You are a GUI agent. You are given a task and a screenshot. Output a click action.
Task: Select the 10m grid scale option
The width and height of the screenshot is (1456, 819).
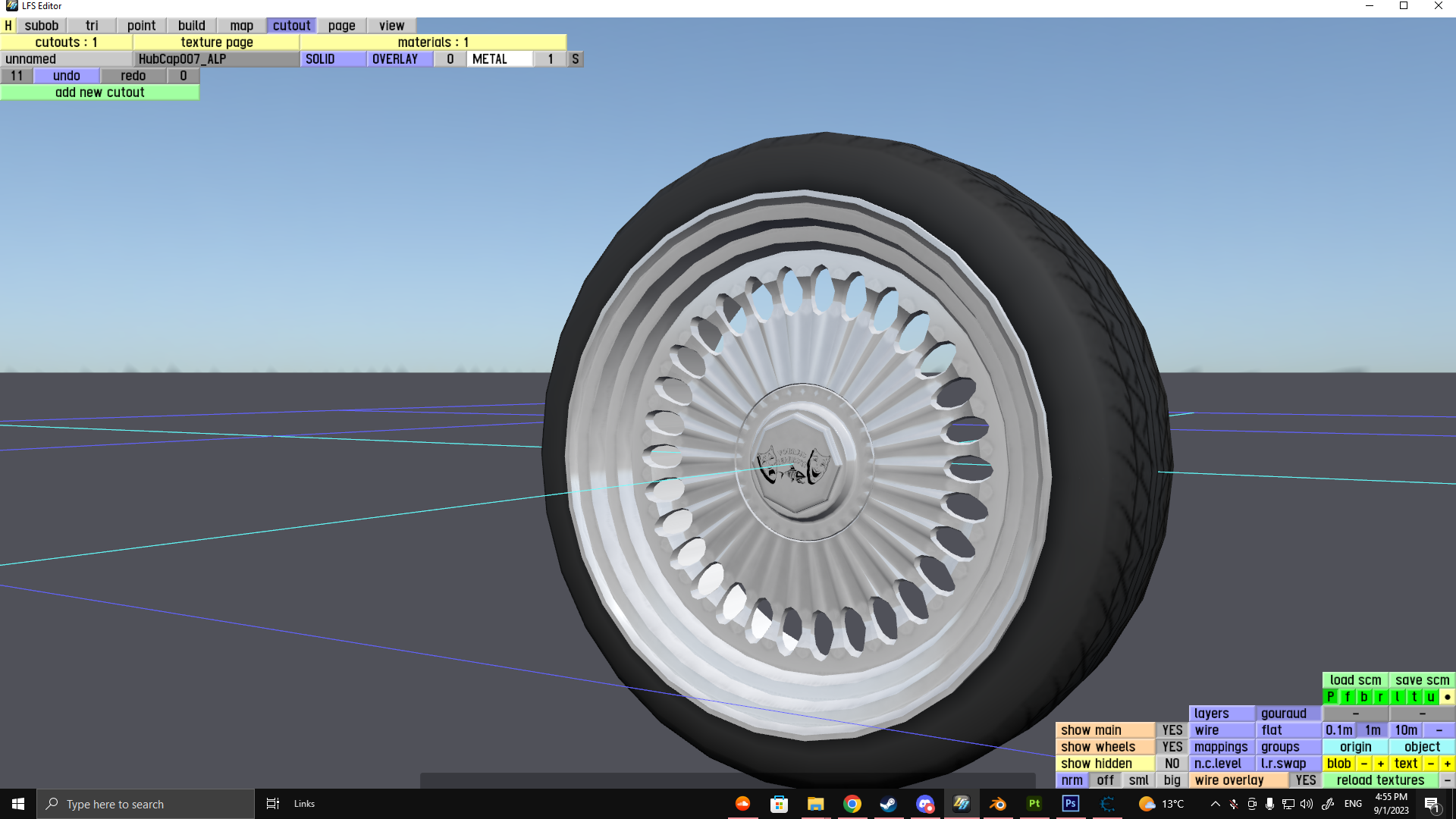[x=1406, y=730]
